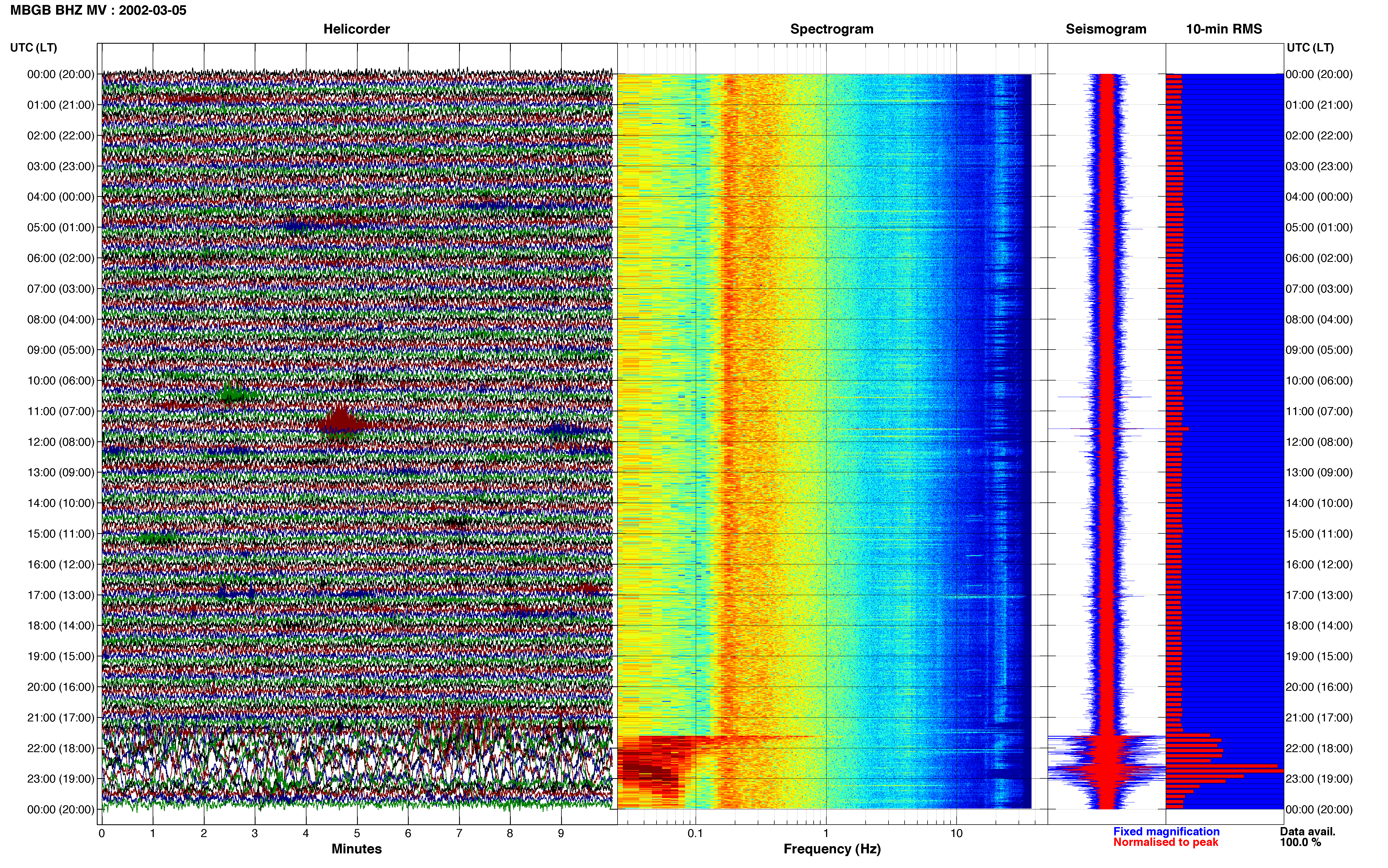The image size is (1388, 868).
Task: Click the '100.0 %' data availability value
Action: click(1300, 843)
